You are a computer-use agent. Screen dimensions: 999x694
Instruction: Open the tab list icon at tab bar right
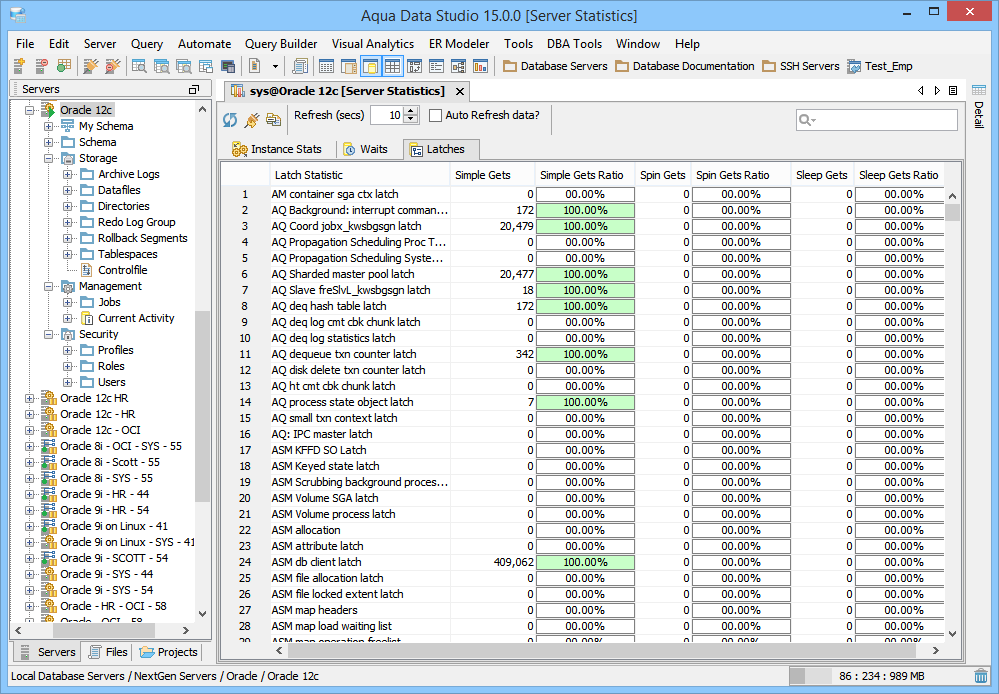point(954,91)
